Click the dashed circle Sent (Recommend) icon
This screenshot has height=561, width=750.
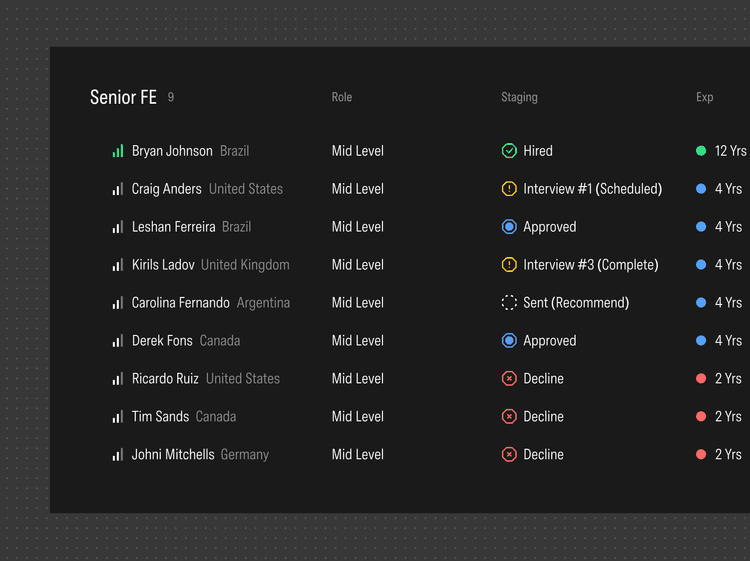[509, 303]
